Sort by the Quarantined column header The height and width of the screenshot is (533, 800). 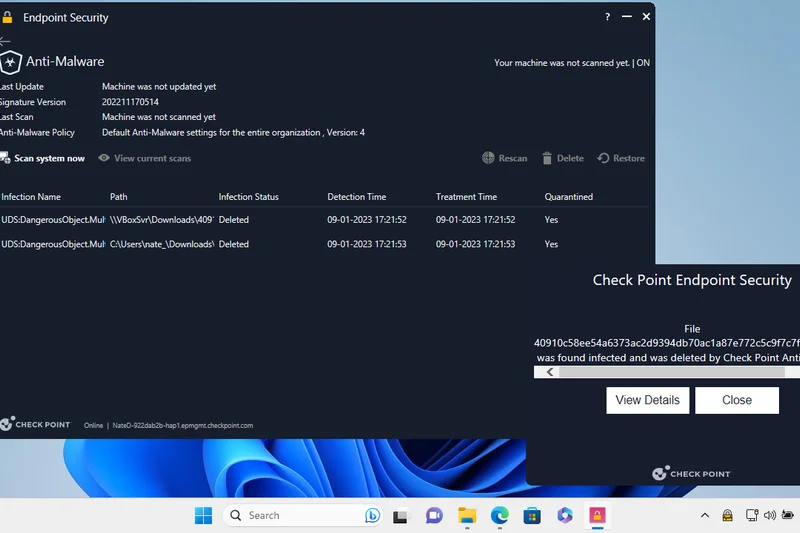pos(568,197)
